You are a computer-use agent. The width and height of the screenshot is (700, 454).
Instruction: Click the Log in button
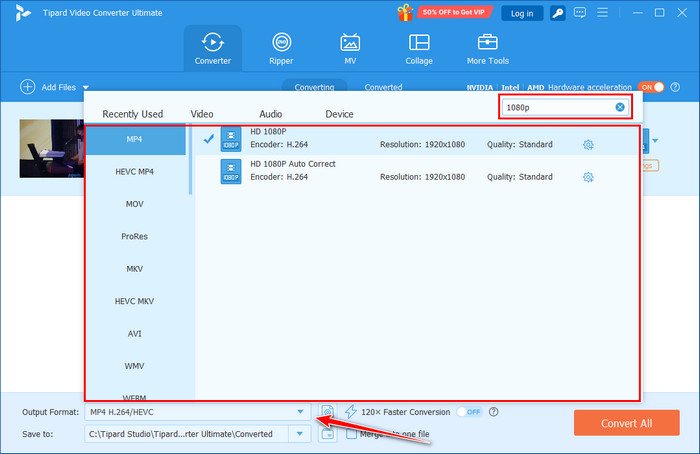(x=522, y=13)
